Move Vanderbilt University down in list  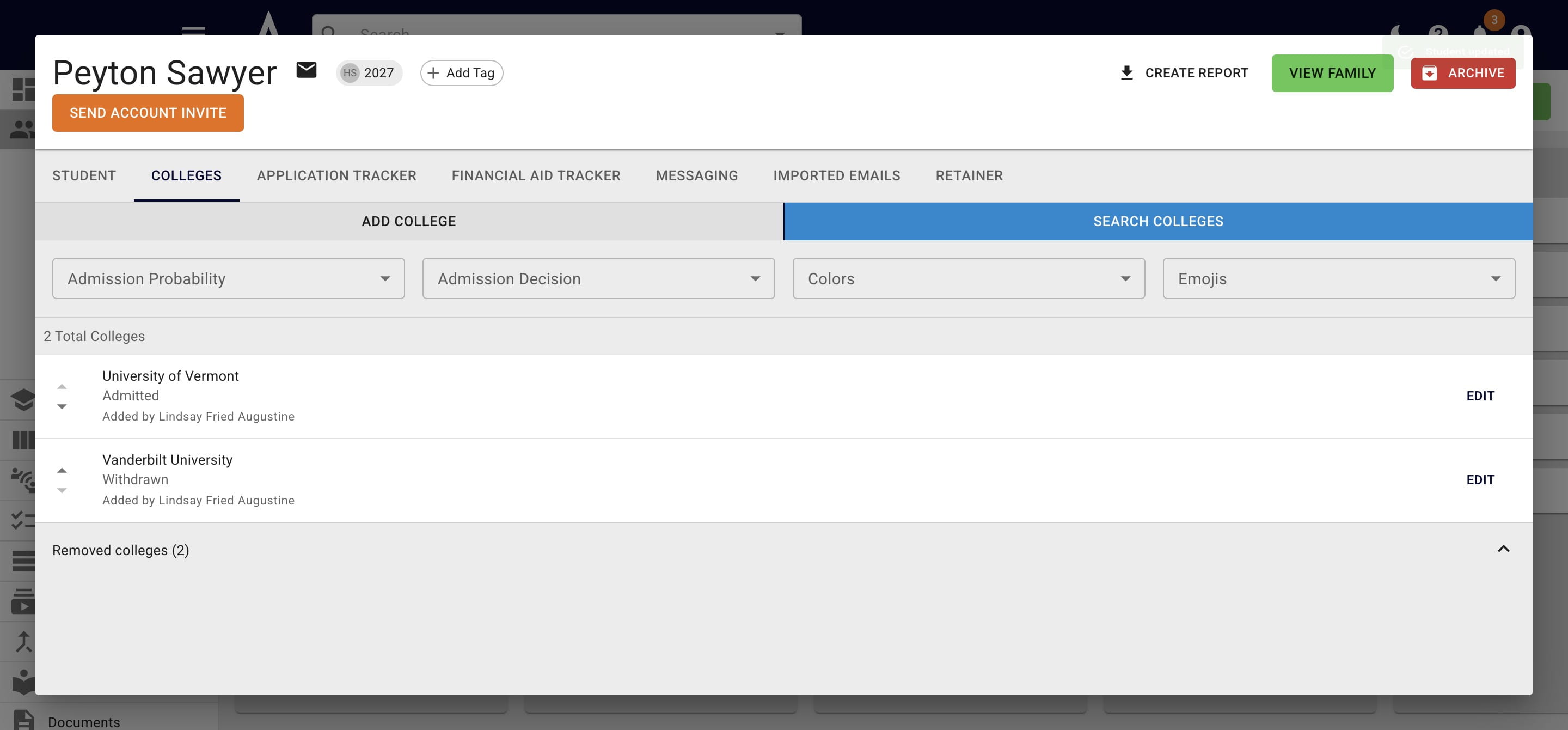(x=62, y=490)
